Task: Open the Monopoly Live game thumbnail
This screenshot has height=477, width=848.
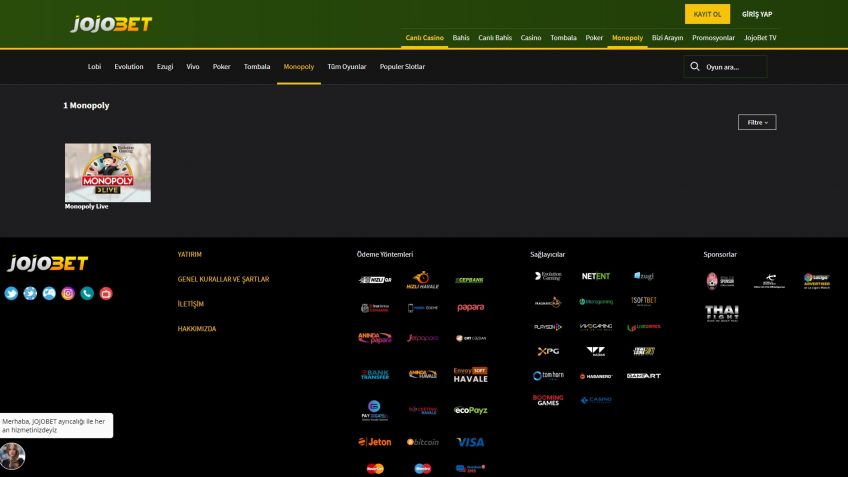Action: [x=108, y=173]
